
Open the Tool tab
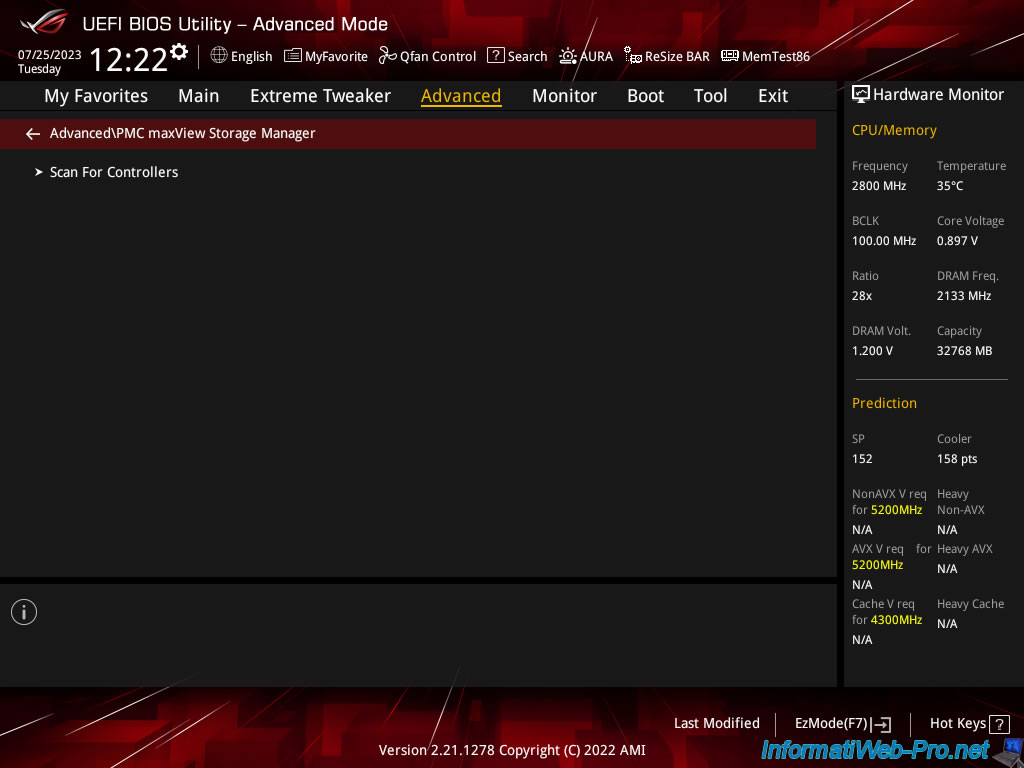711,96
